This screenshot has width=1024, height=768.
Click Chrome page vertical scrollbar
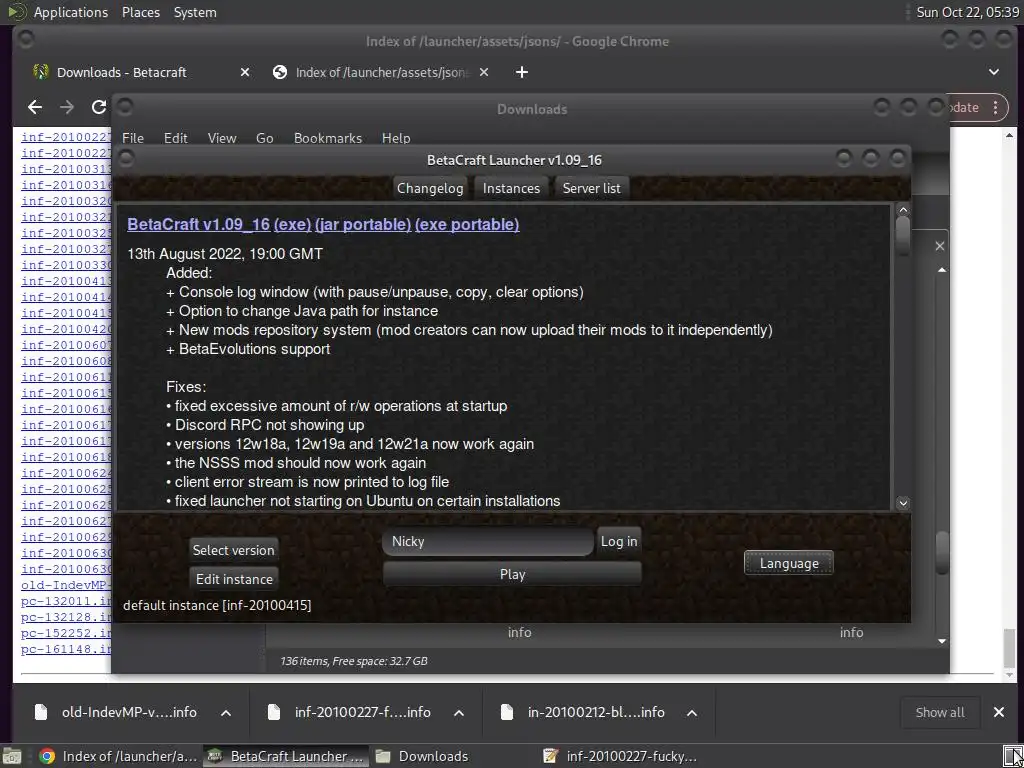[x=1010, y=646]
